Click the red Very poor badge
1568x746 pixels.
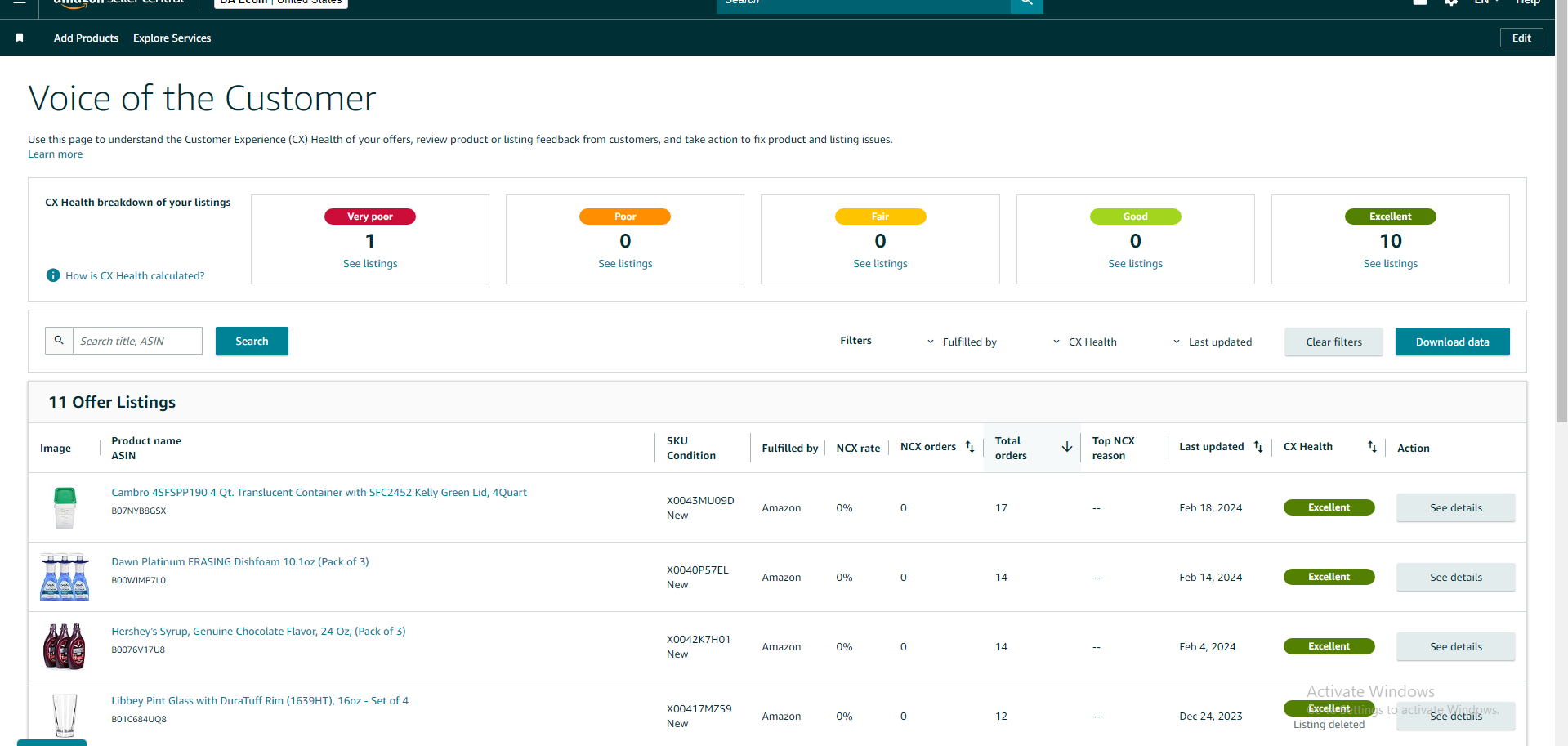coord(370,217)
